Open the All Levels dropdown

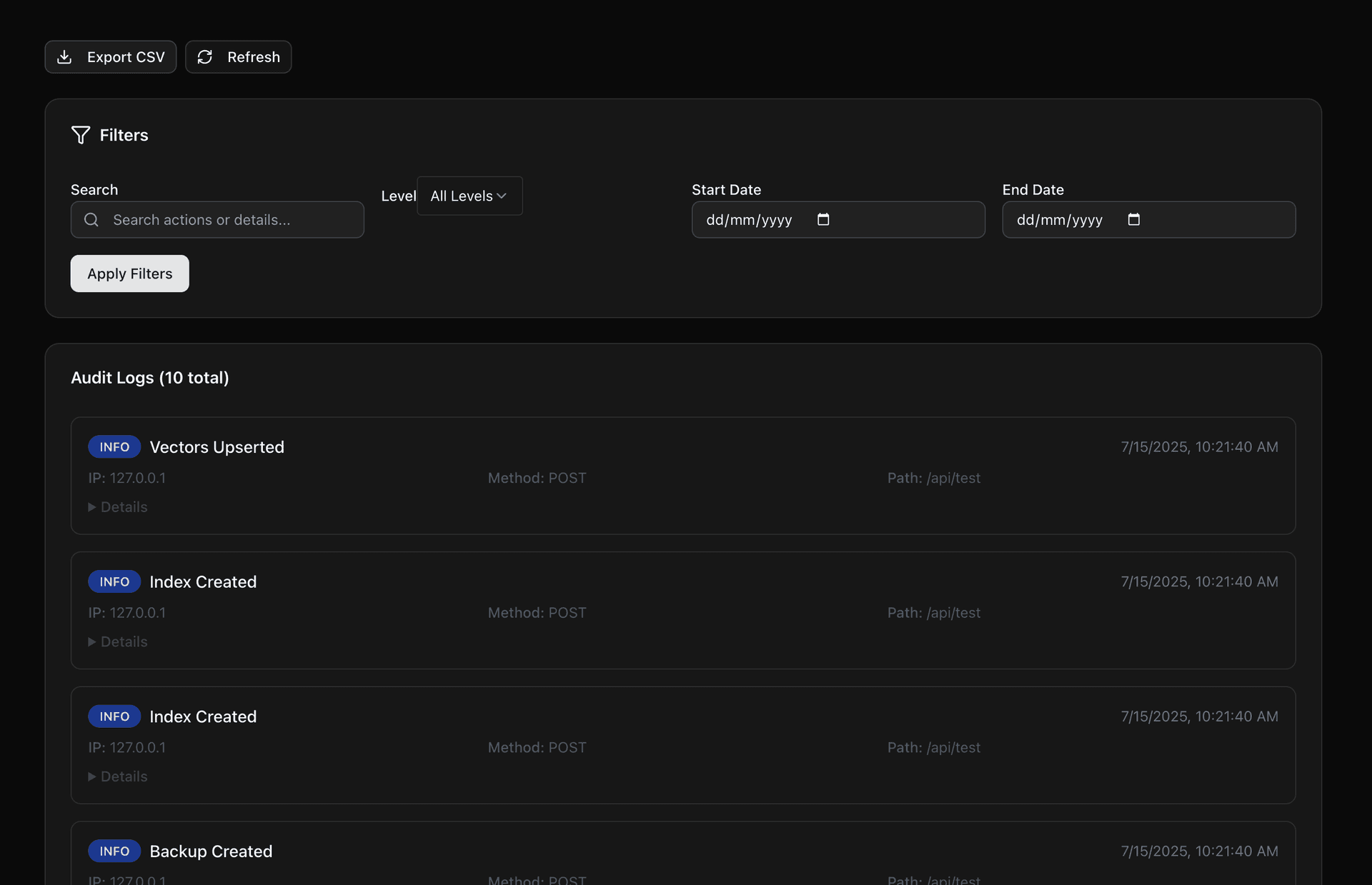click(469, 196)
